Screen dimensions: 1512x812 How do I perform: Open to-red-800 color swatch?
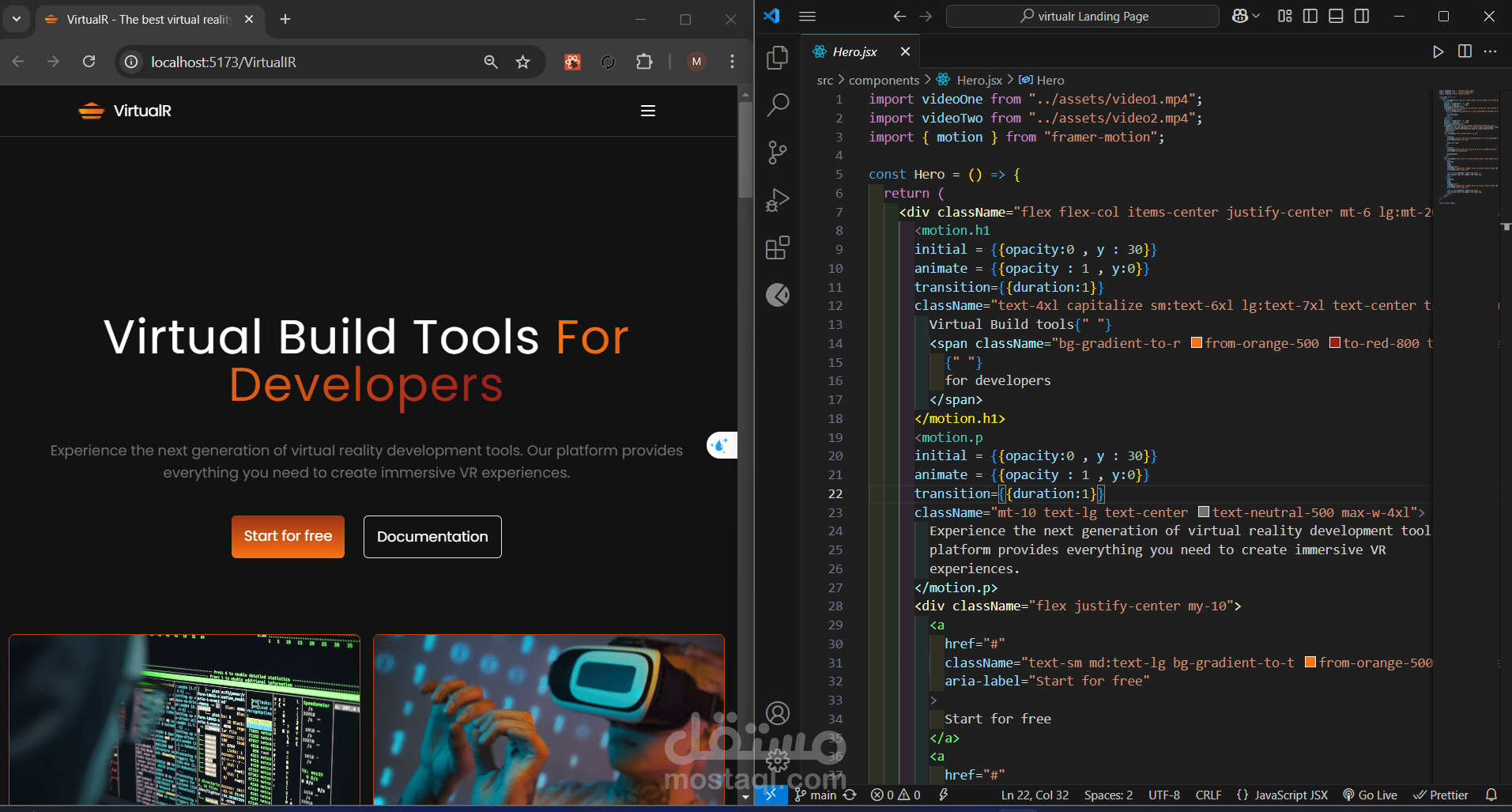(x=1335, y=343)
